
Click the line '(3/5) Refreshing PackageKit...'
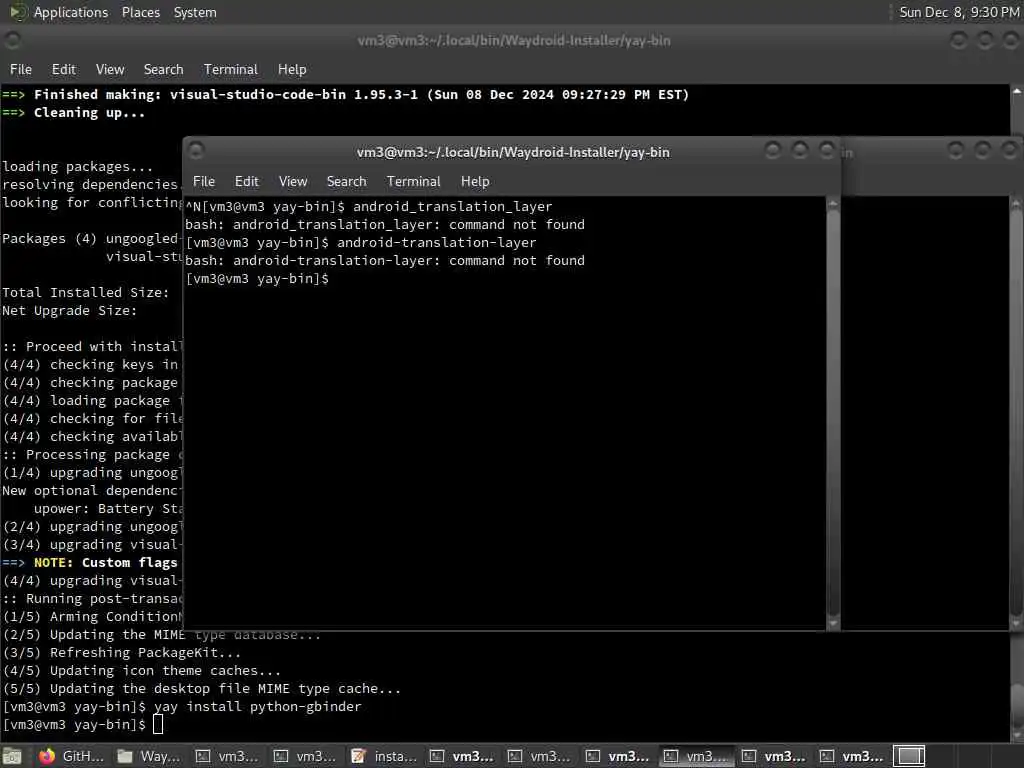click(122, 653)
